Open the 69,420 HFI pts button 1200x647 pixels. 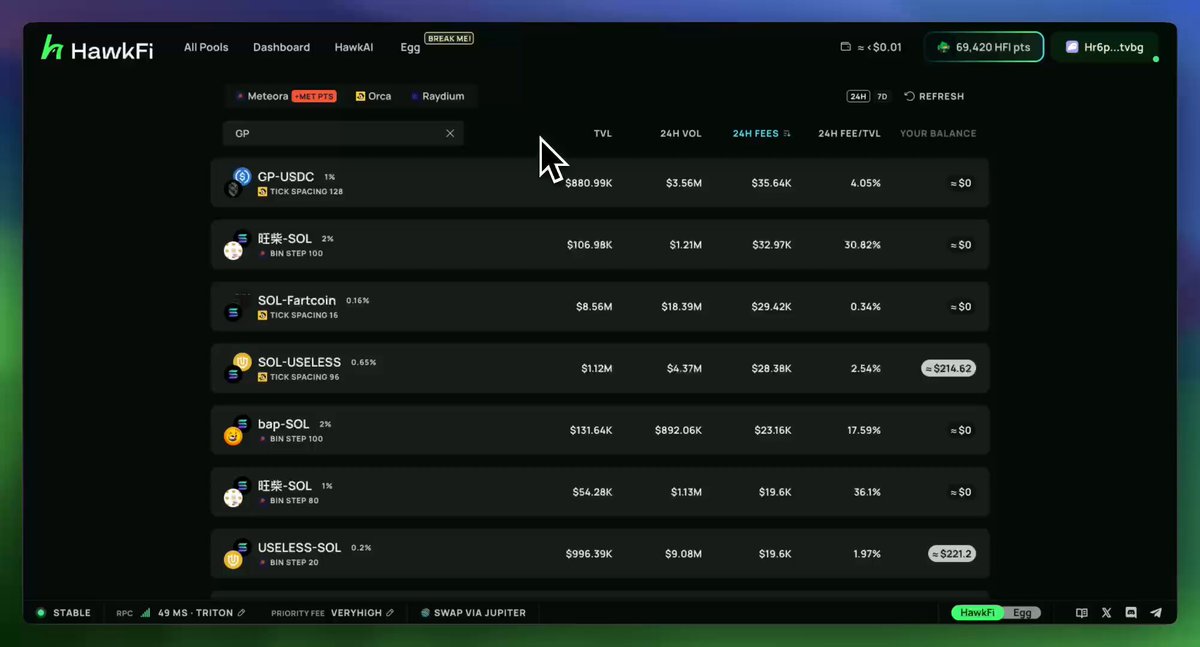click(x=984, y=47)
